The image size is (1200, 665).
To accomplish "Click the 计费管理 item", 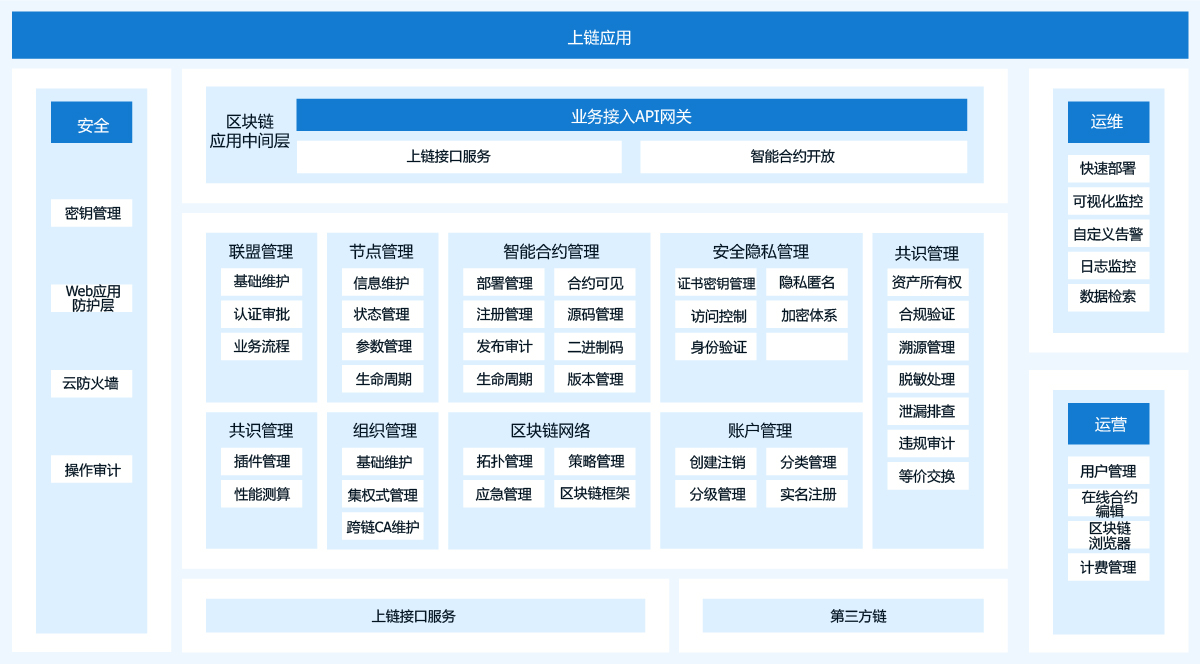I will pyautogui.click(x=1108, y=567).
